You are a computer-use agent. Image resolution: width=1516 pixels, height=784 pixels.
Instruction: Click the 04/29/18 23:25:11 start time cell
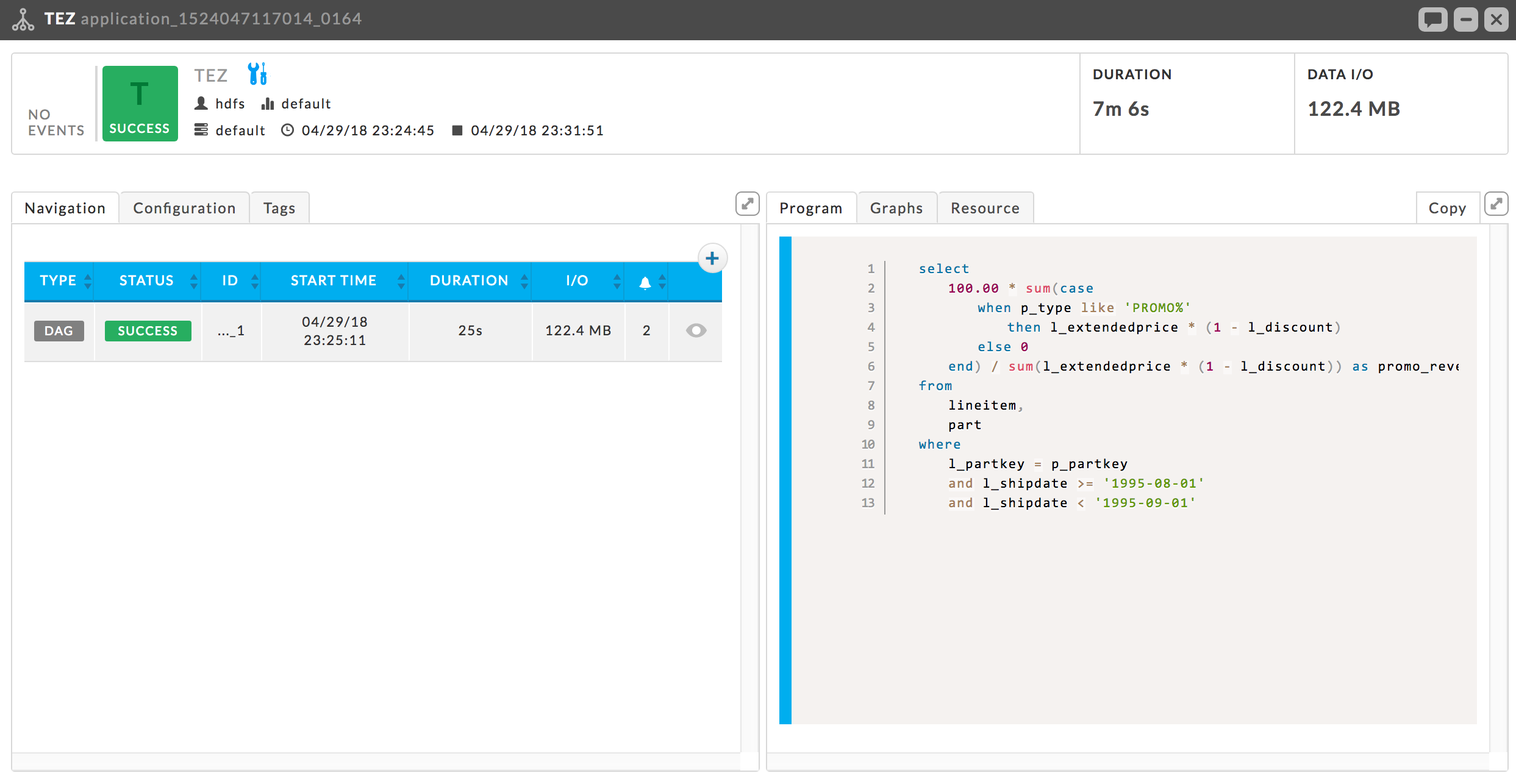(x=335, y=331)
